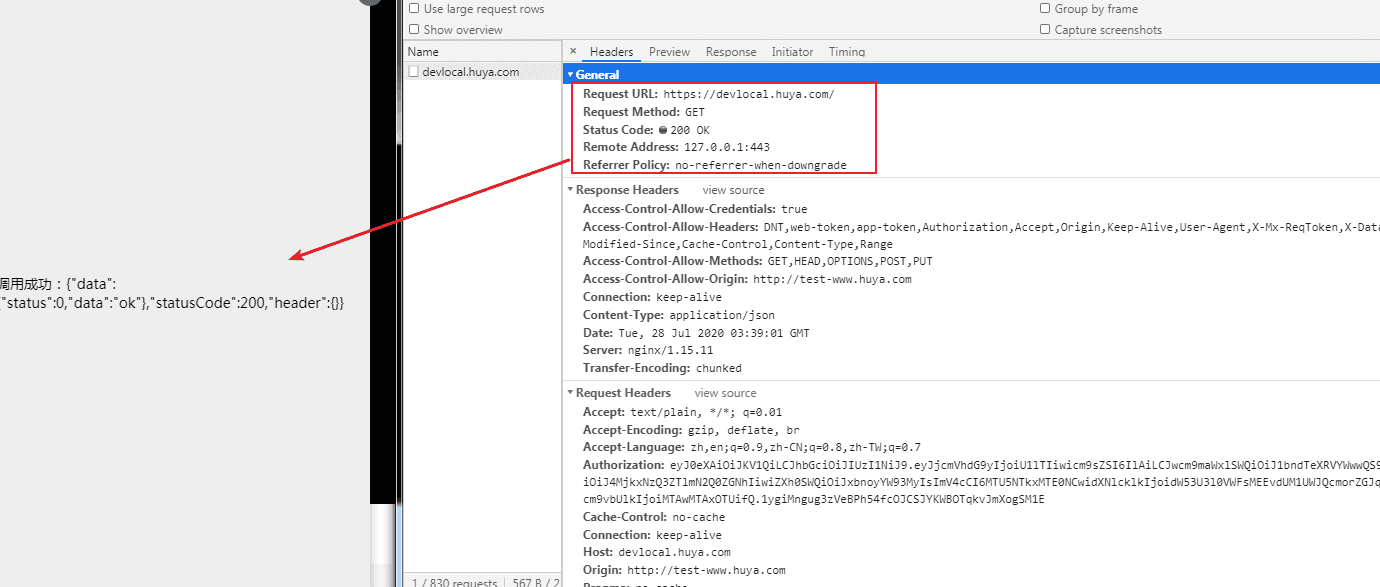Viewport: 1380px width, 587px height.
Task: Switch to the Preview tab
Action: tap(669, 52)
